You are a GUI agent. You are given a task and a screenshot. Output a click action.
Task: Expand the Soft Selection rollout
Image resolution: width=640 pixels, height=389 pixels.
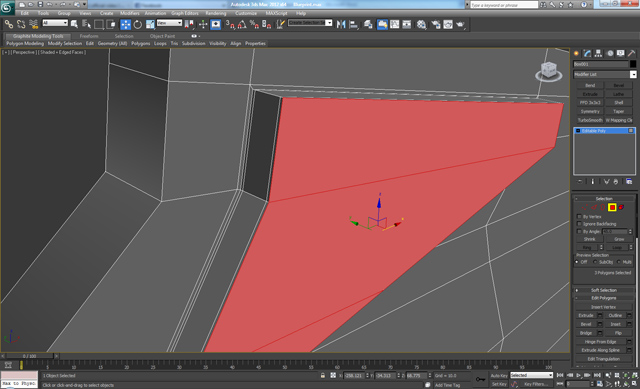[604, 290]
